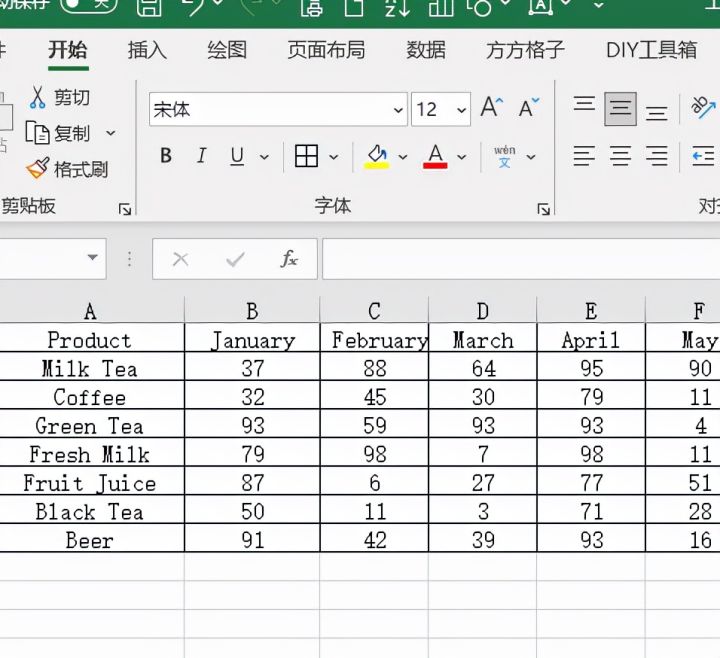
Task: Click the borders grid icon
Action: [x=307, y=156]
